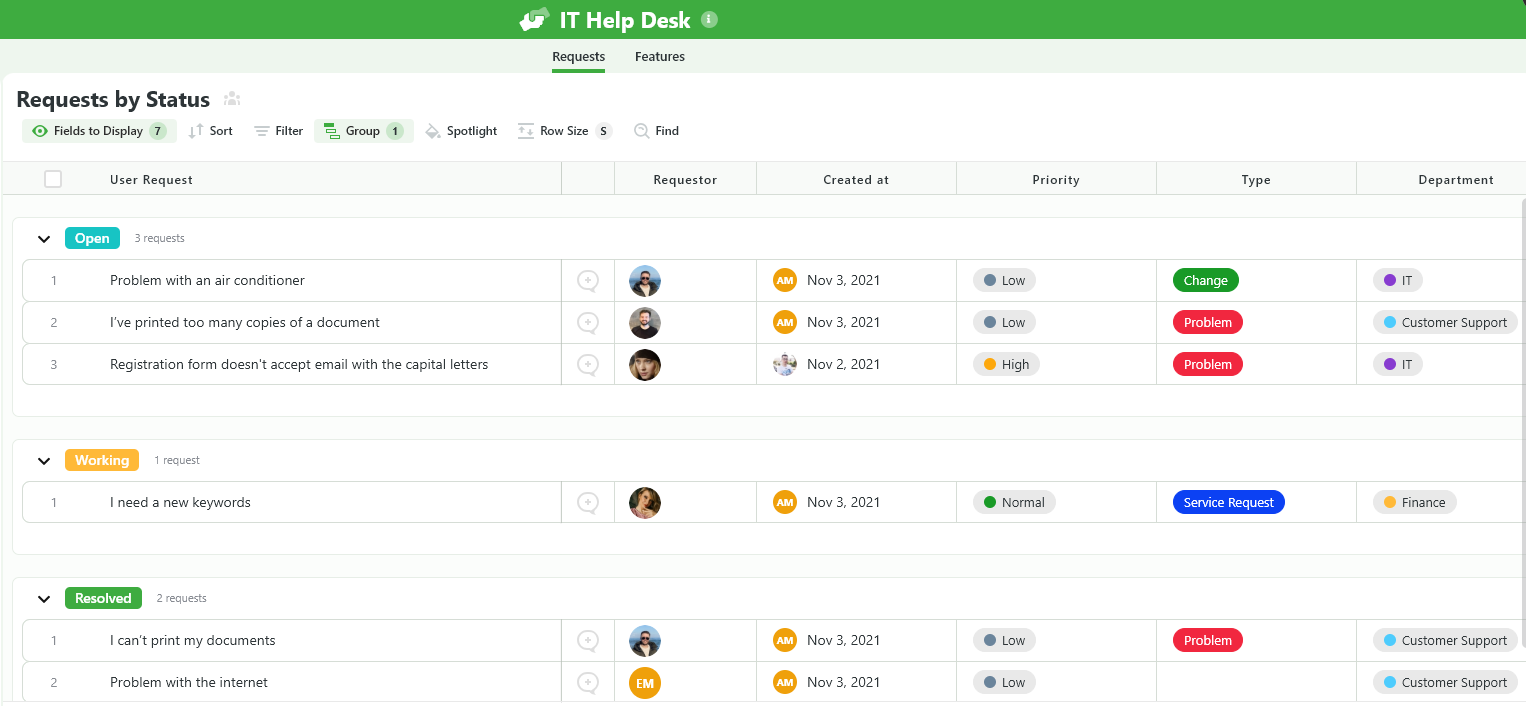Switch to the Features tab

pos(659,57)
